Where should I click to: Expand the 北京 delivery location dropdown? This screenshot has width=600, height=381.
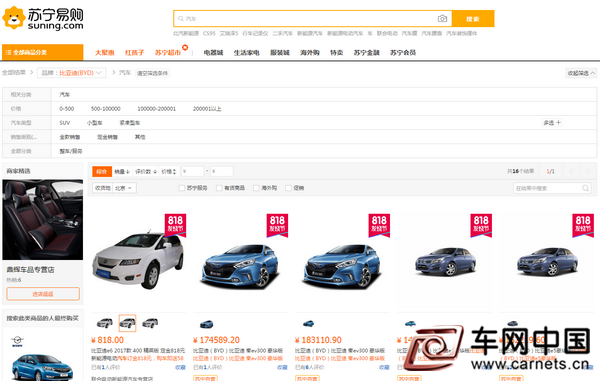(125, 188)
